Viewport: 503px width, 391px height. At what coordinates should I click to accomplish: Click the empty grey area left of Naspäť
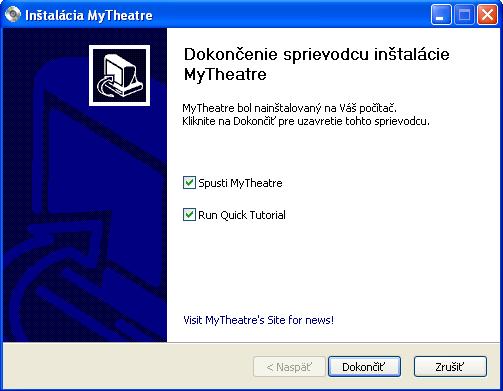pyautogui.click(x=127, y=367)
